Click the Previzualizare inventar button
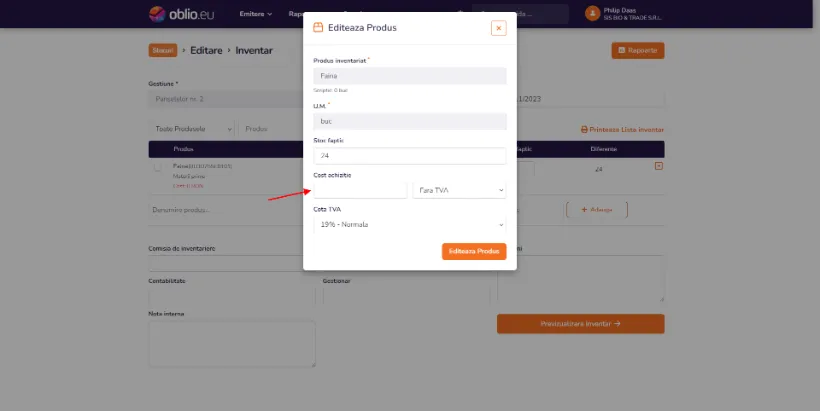The height and width of the screenshot is (411, 820). (580, 324)
